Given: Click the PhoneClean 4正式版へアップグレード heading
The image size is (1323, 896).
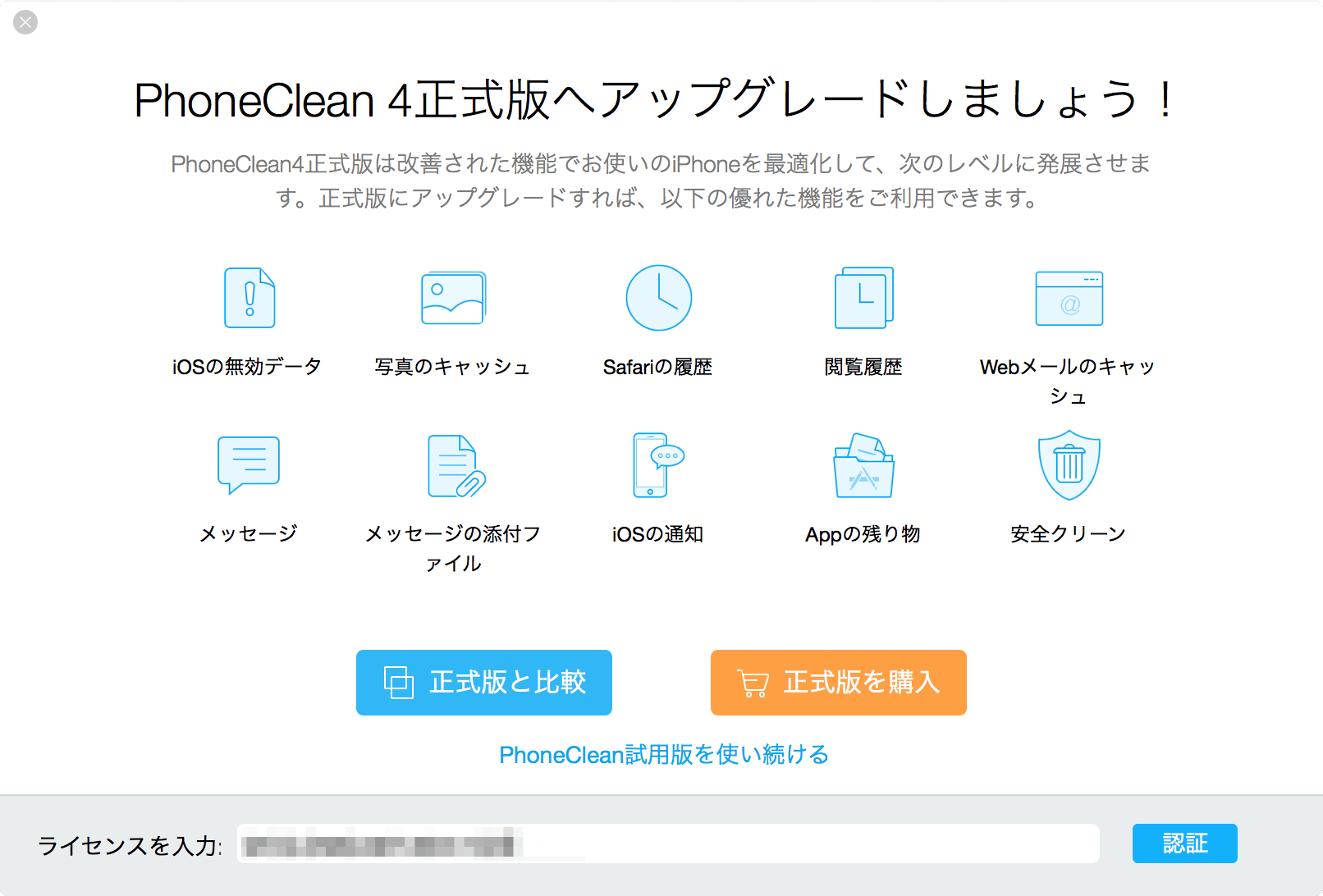Looking at the screenshot, I should coord(654,100).
